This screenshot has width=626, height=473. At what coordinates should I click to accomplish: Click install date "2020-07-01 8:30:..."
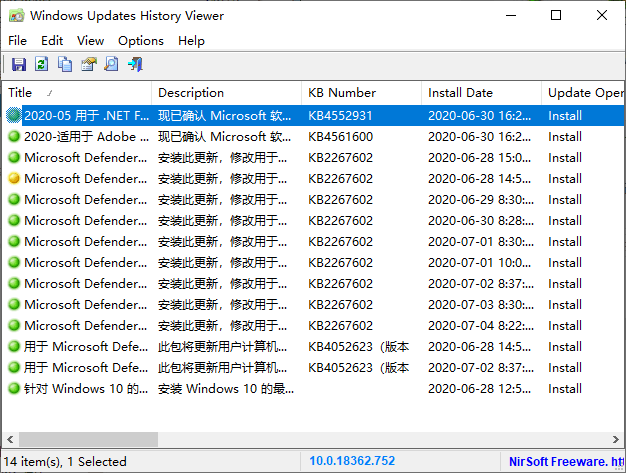pos(481,241)
